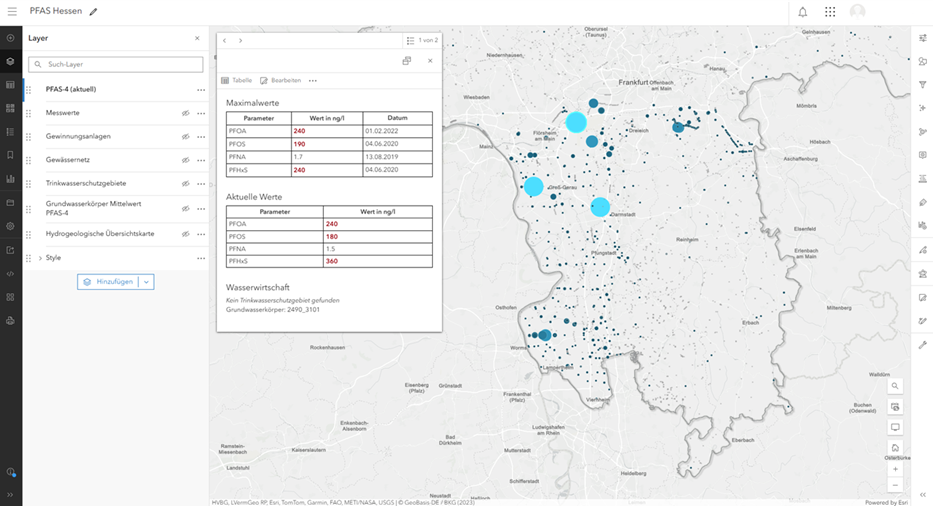The height and width of the screenshot is (506, 933).
Task: Open the Map tools wrench icon
Action: tap(923, 345)
